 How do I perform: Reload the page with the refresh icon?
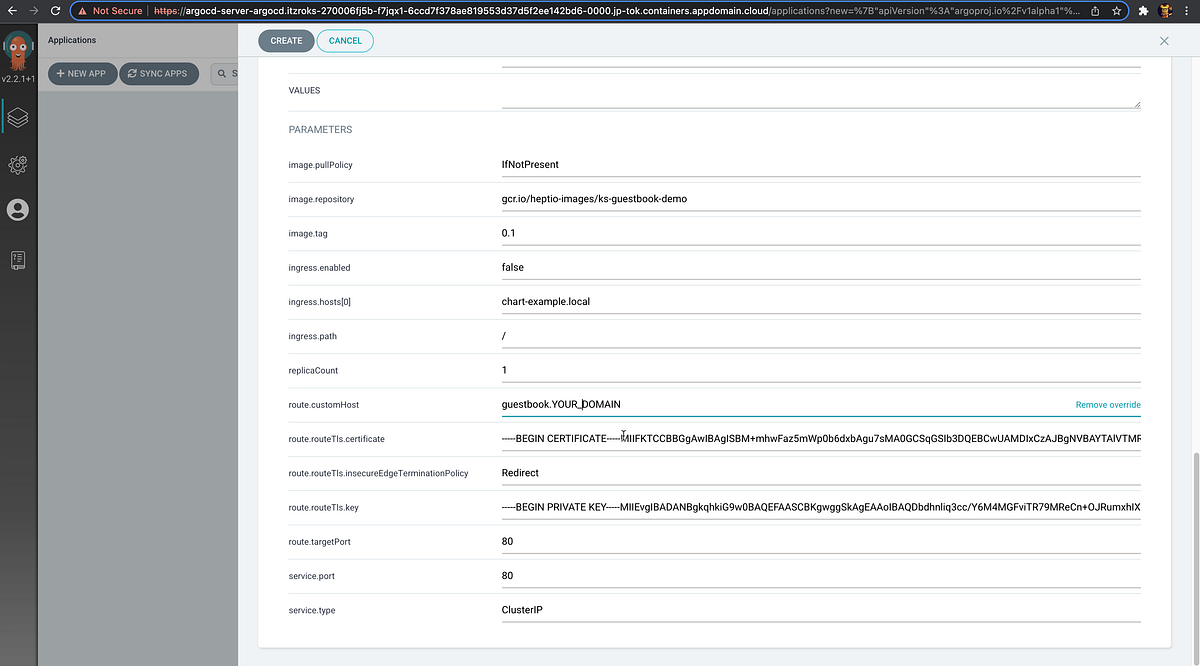coord(55,11)
